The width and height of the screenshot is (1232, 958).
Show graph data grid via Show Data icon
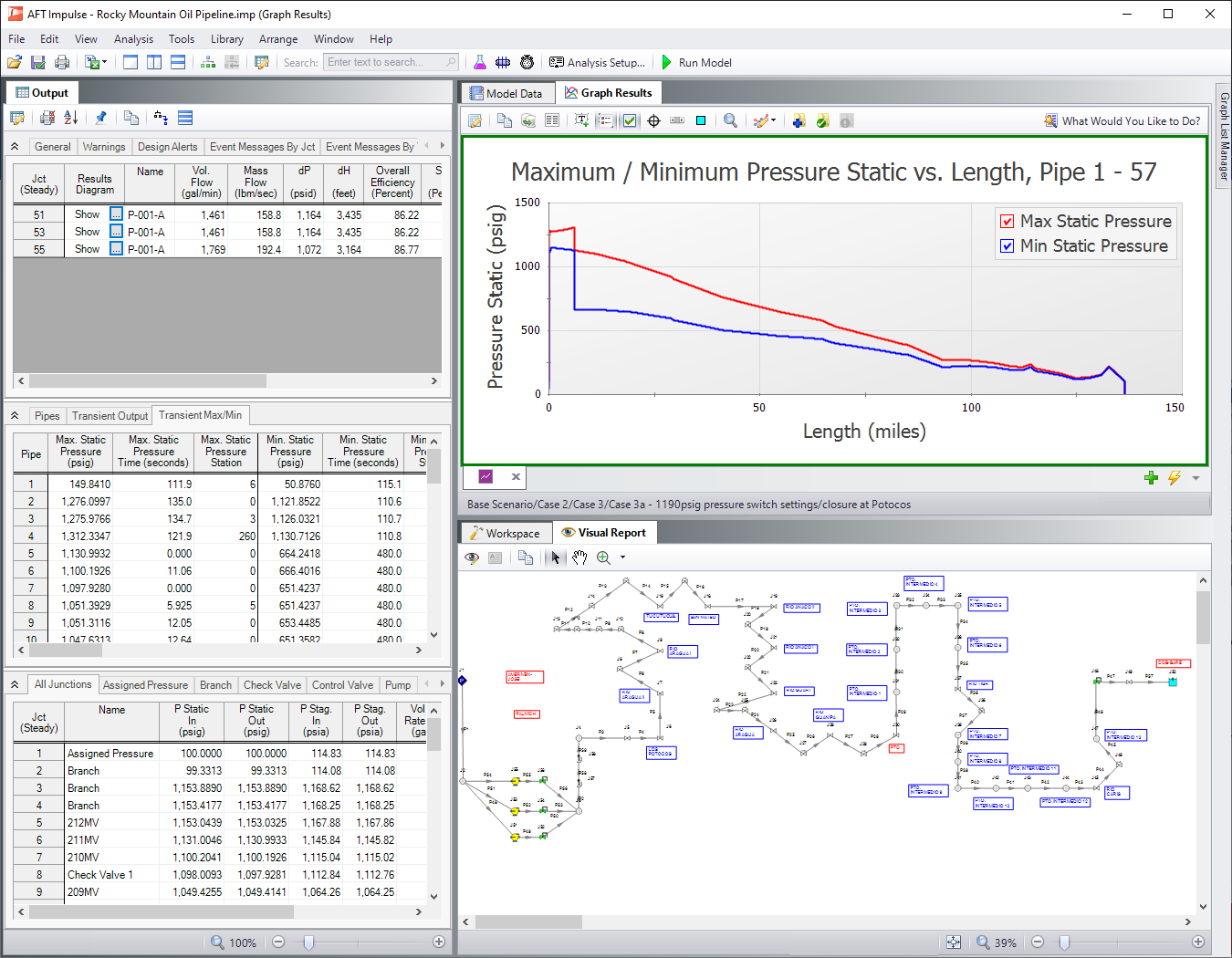coord(552,120)
